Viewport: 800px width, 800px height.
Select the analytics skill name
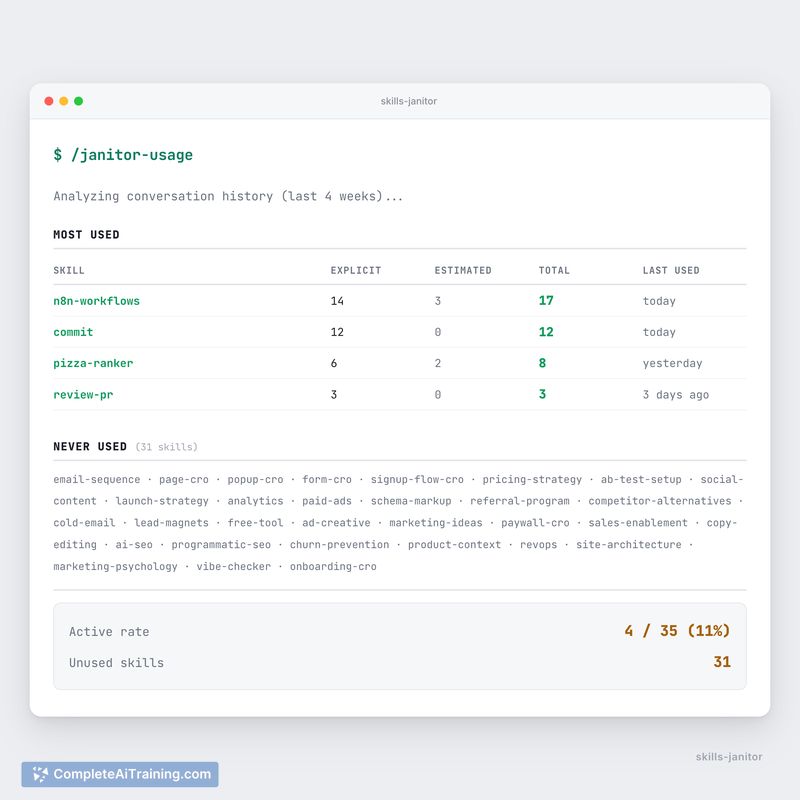tap(255, 501)
